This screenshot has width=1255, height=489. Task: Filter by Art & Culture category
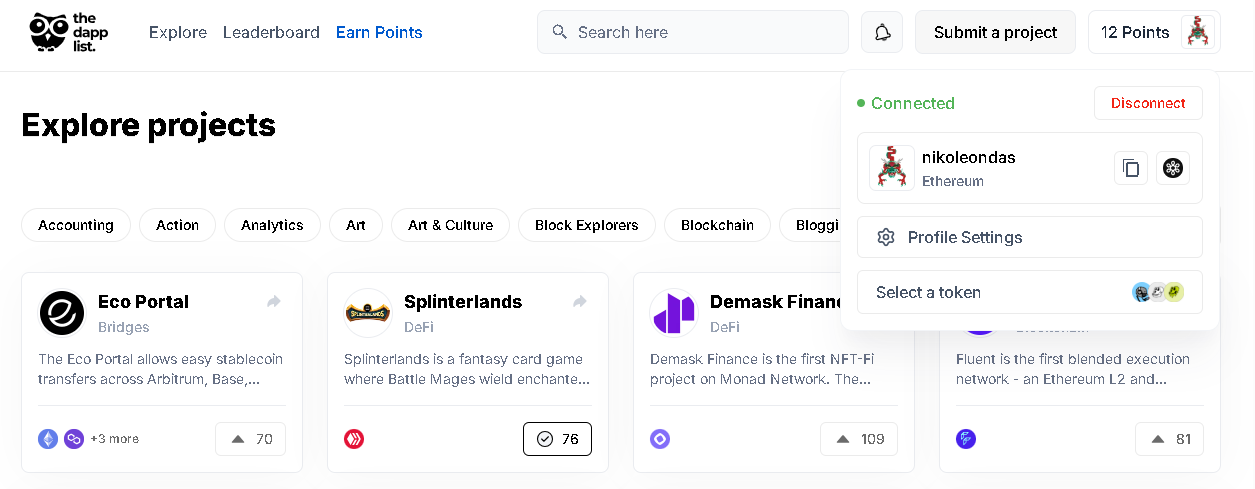point(450,225)
